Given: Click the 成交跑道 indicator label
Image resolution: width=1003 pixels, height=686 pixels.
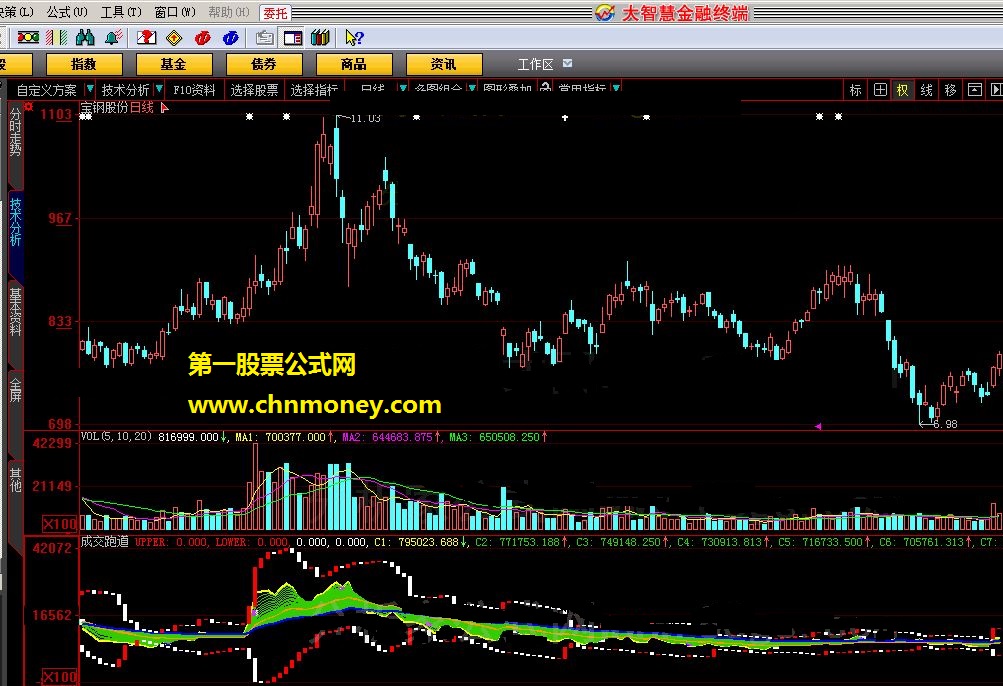Looking at the screenshot, I should point(105,541).
